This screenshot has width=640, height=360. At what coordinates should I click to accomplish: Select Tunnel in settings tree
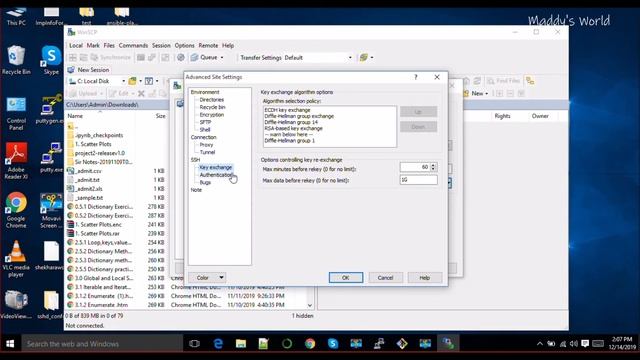click(207, 152)
